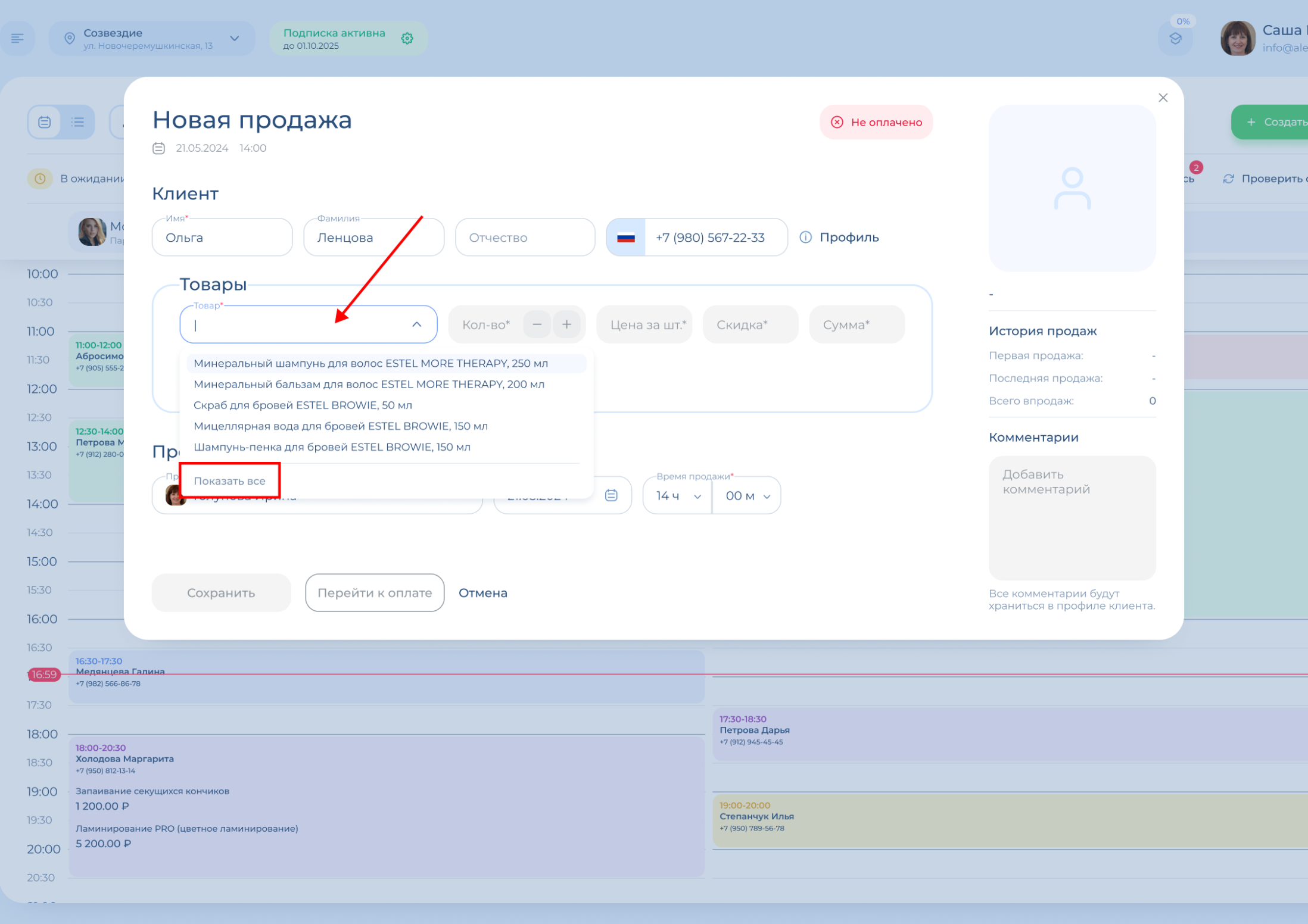Viewport: 1308px width, 924px height.
Task: Open subscription settings gear icon
Action: pyautogui.click(x=407, y=39)
